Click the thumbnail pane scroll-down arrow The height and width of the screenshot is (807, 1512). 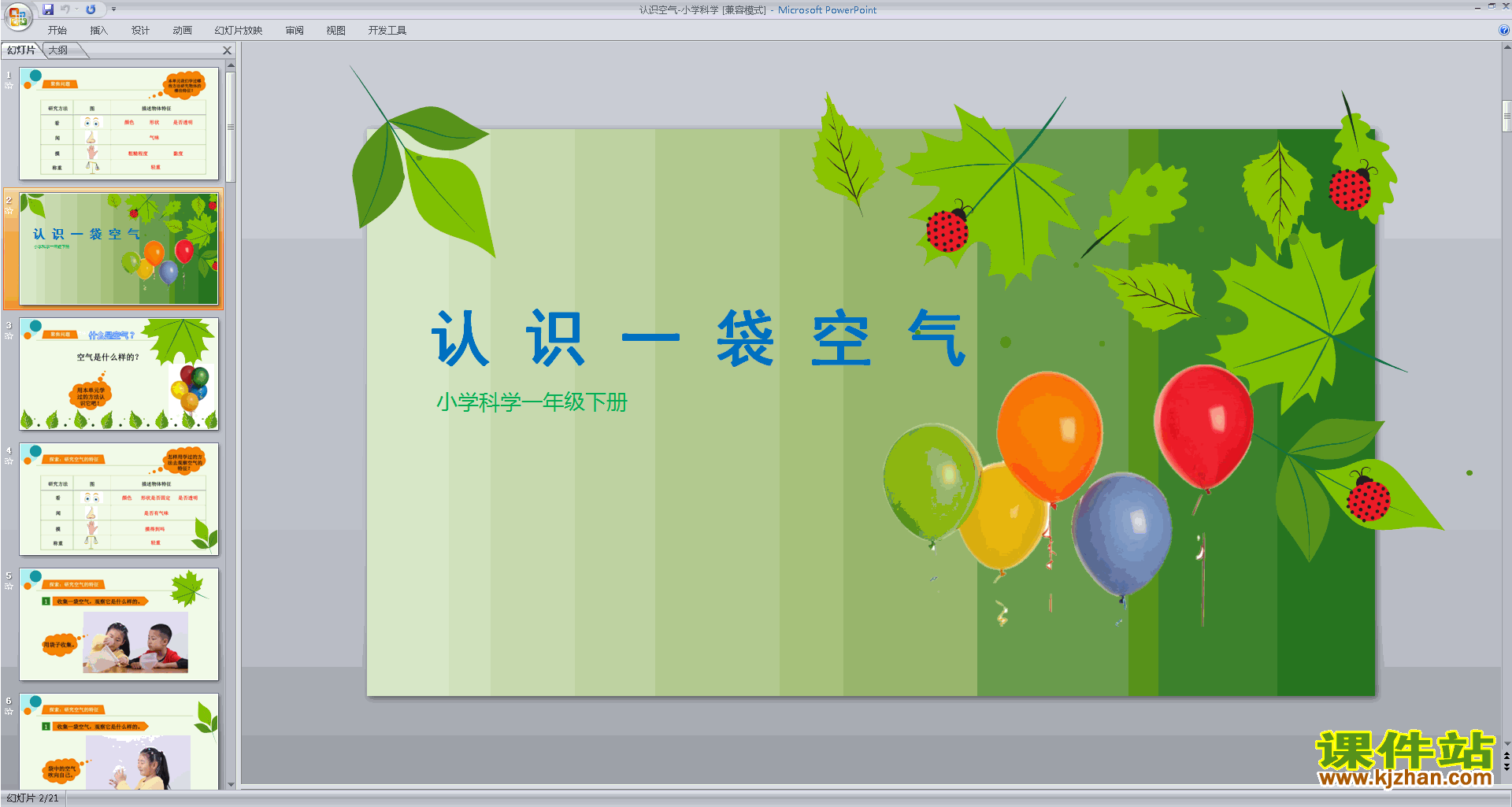click(231, 784)
